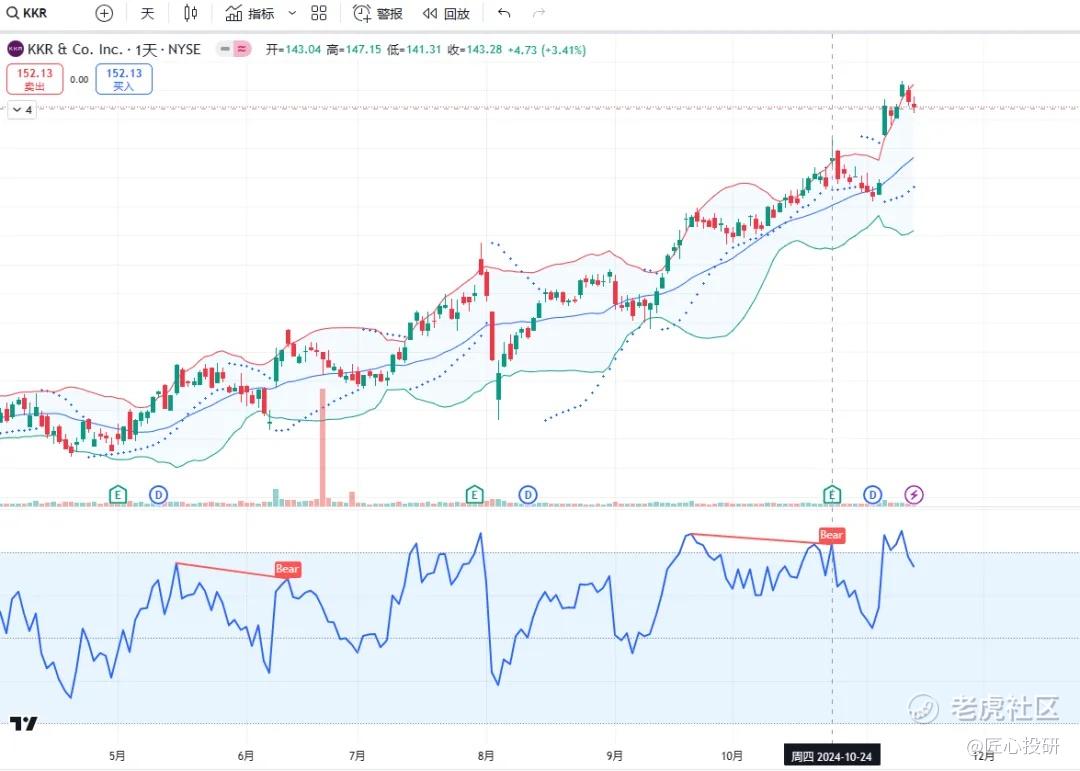The width and height of the screenshot is (1080, 771).
Task: Click the tall red volume bar in June
Action: (322, 447)
